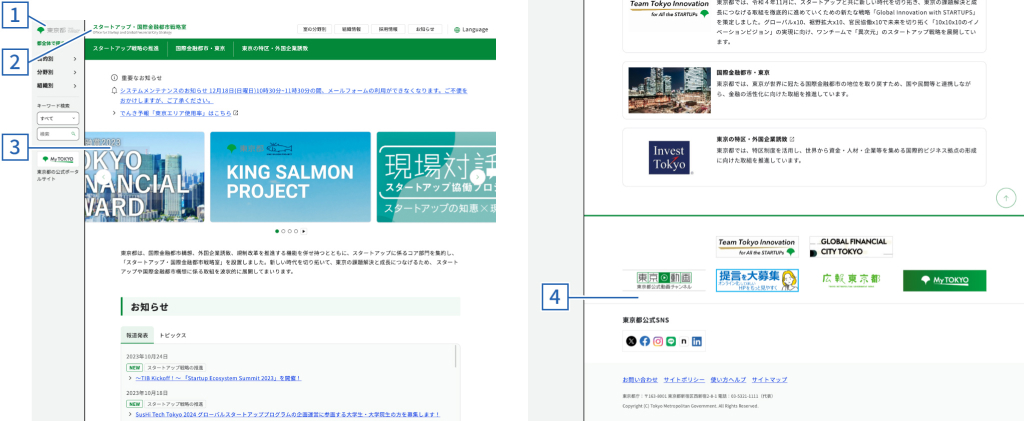1024x421 pixels.
Task: Open the システムメンテナンスのお知らせ notice link
Action: (x=293, y=95)
